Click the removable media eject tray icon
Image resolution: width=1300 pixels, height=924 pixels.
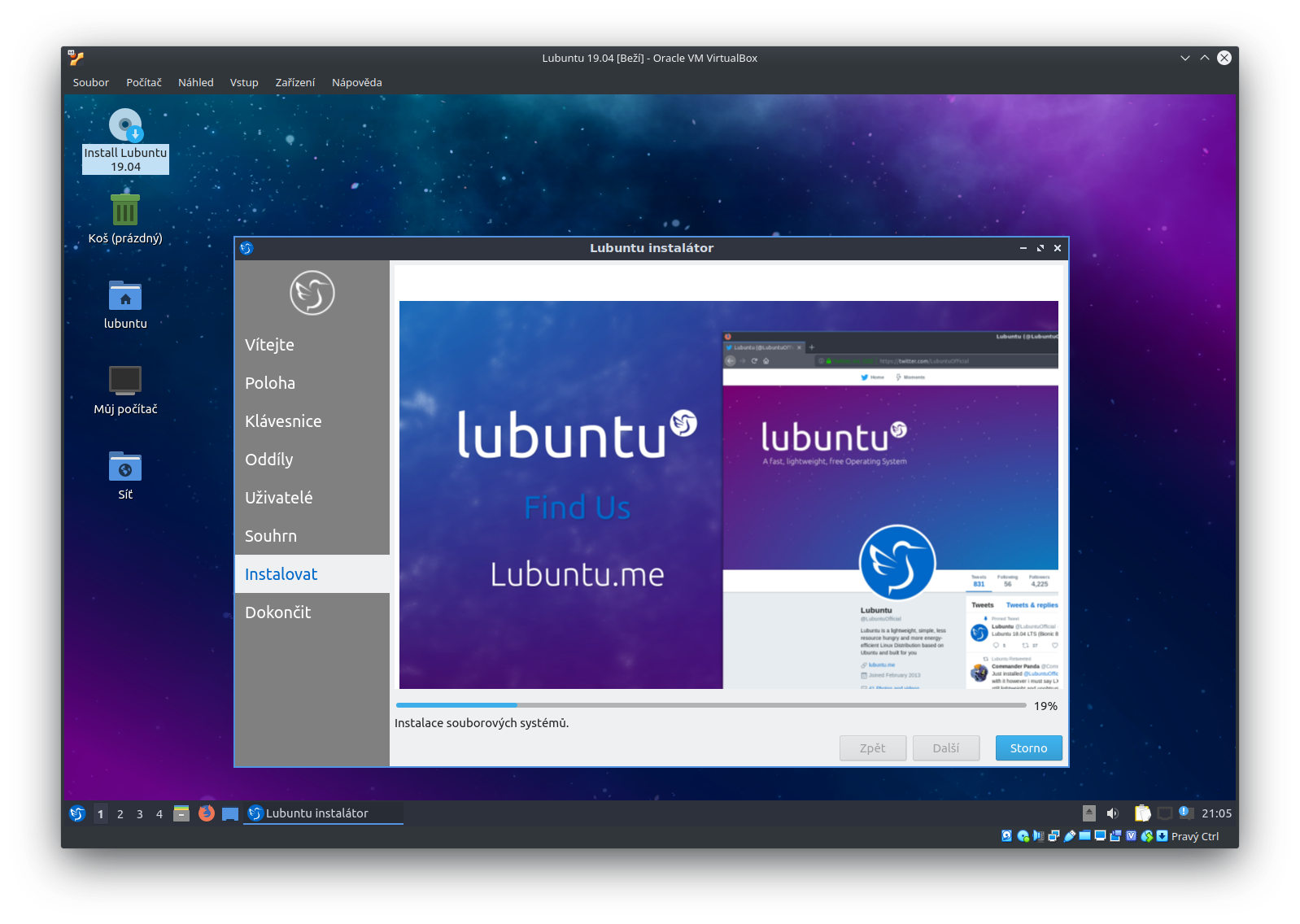click(x=1089, y=813)
